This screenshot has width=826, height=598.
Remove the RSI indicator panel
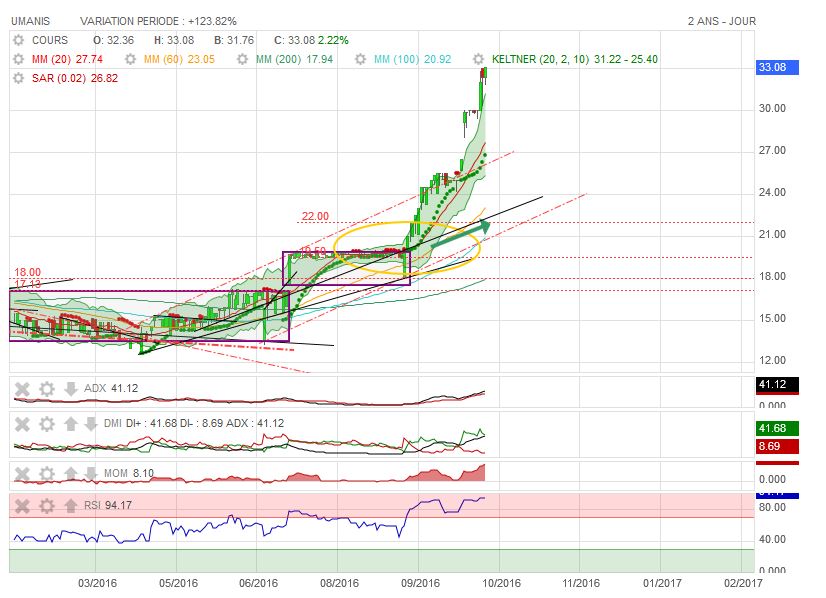point(22,506)
